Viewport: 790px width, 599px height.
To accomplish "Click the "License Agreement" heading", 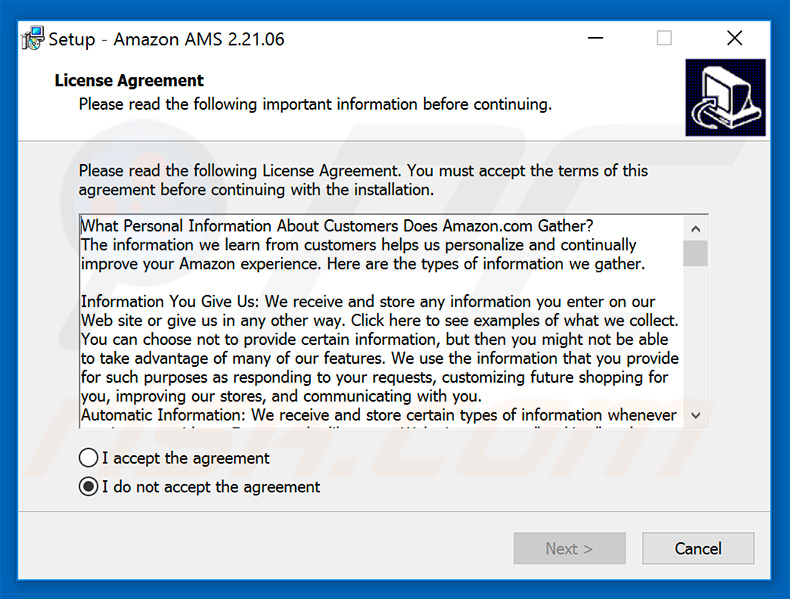I will [129, 81].
